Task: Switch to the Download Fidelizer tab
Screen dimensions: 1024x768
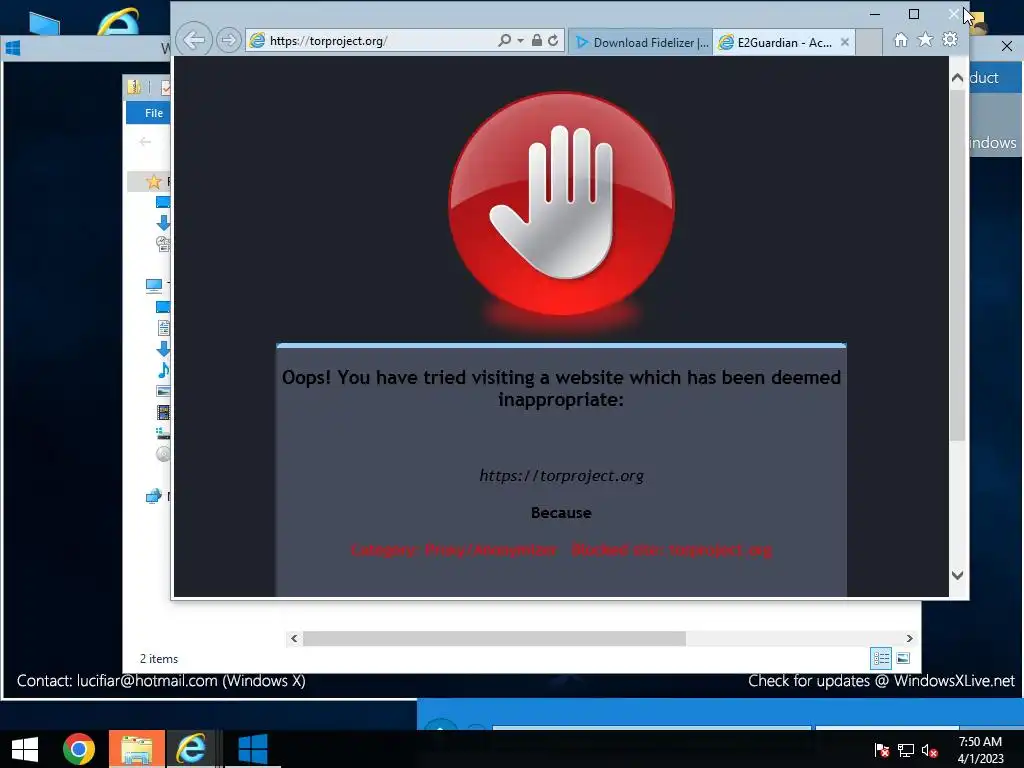Action: [641, 42]
